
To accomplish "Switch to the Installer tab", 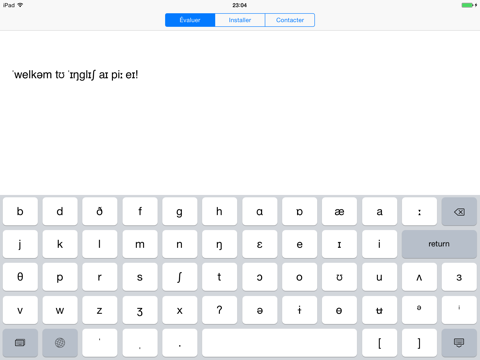I will click(x=240, y=20).
